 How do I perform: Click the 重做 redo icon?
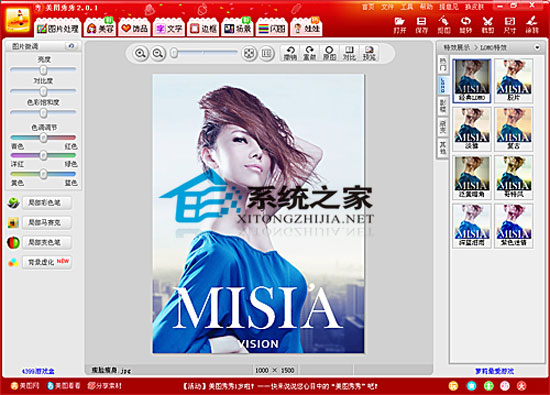[x=309, y=53]
